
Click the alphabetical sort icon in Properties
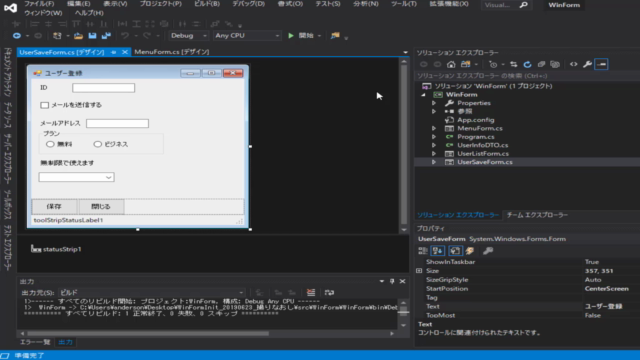(438, 251)
